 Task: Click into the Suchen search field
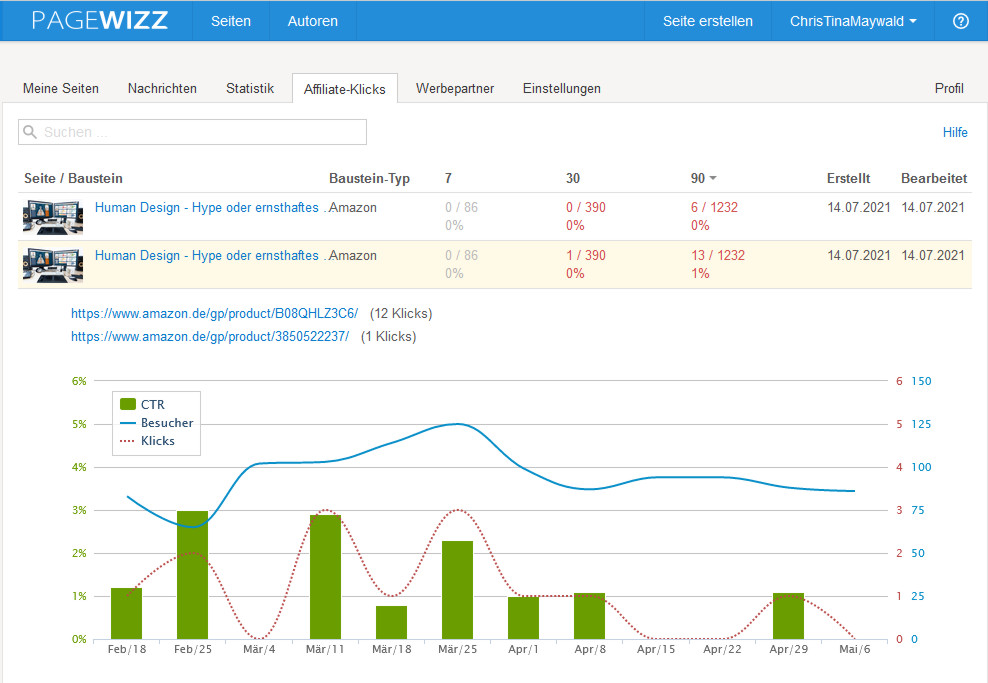tap(200, 132)
